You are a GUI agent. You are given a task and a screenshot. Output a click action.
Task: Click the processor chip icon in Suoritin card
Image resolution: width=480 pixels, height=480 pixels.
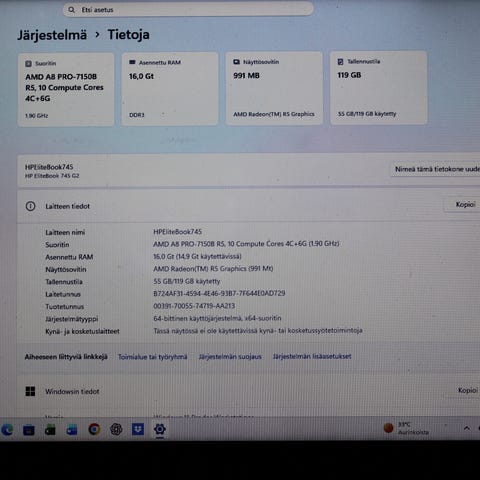[x=28, y=63]
